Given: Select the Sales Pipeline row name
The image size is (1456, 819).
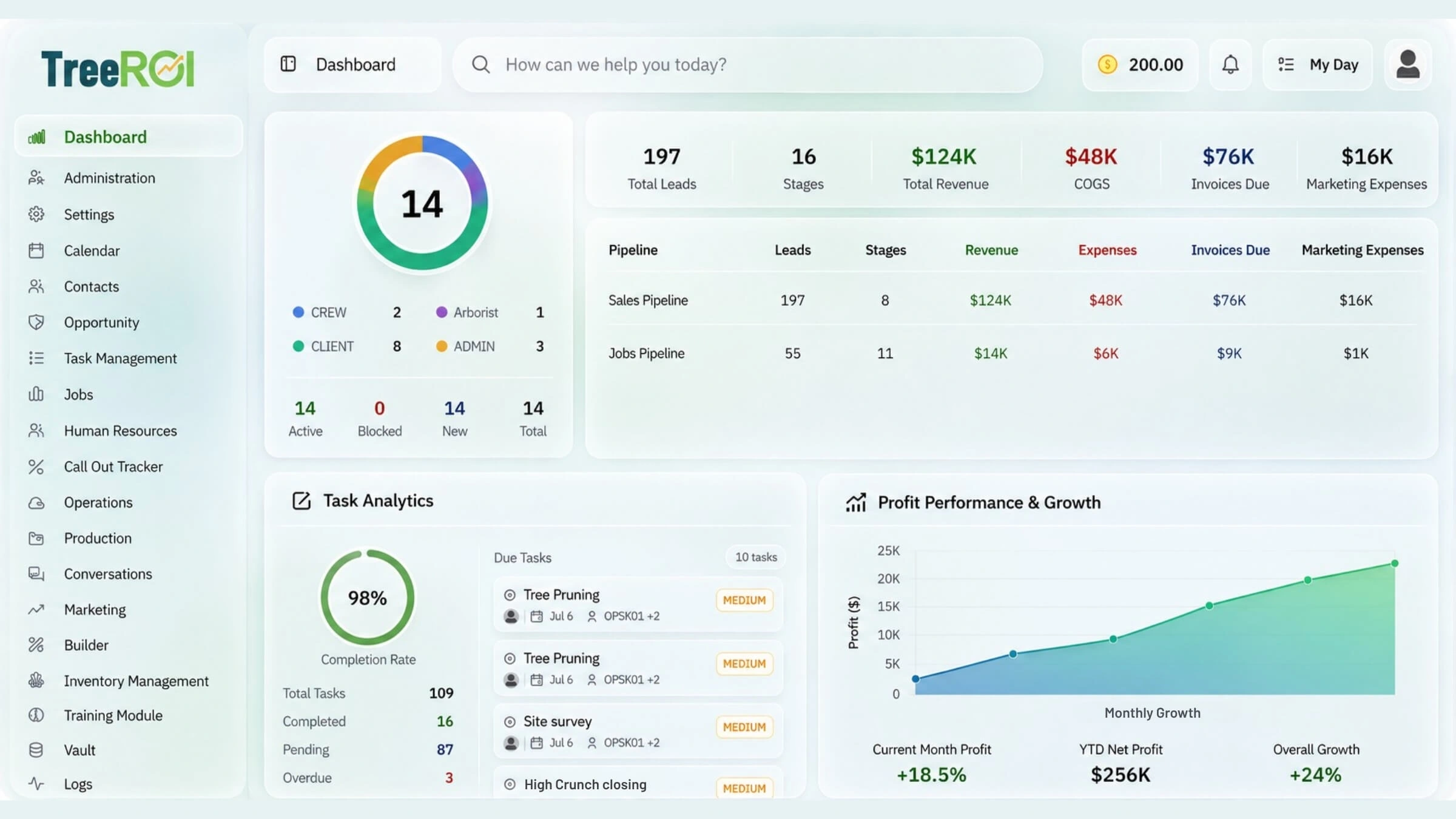Looking at the screenshot, I should click(x=648, y=300).
